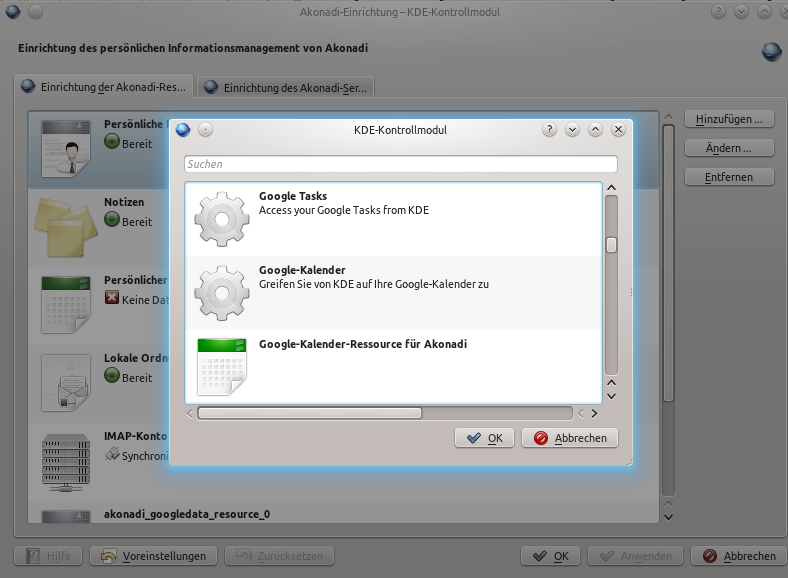Close the KDE-Kontrollmodul dialog
Screen dimensions: 788x578
click(619, 130)
